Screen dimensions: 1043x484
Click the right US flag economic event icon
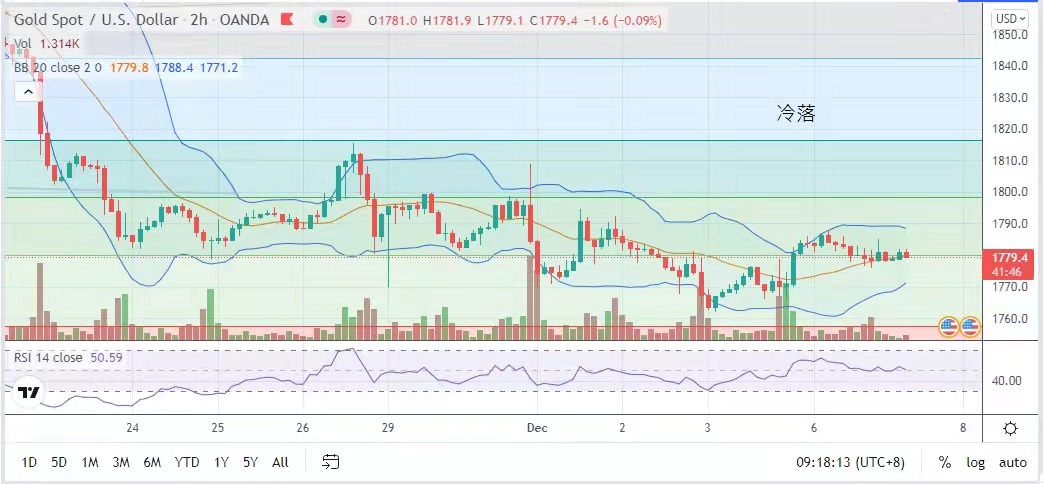point(970,325)
